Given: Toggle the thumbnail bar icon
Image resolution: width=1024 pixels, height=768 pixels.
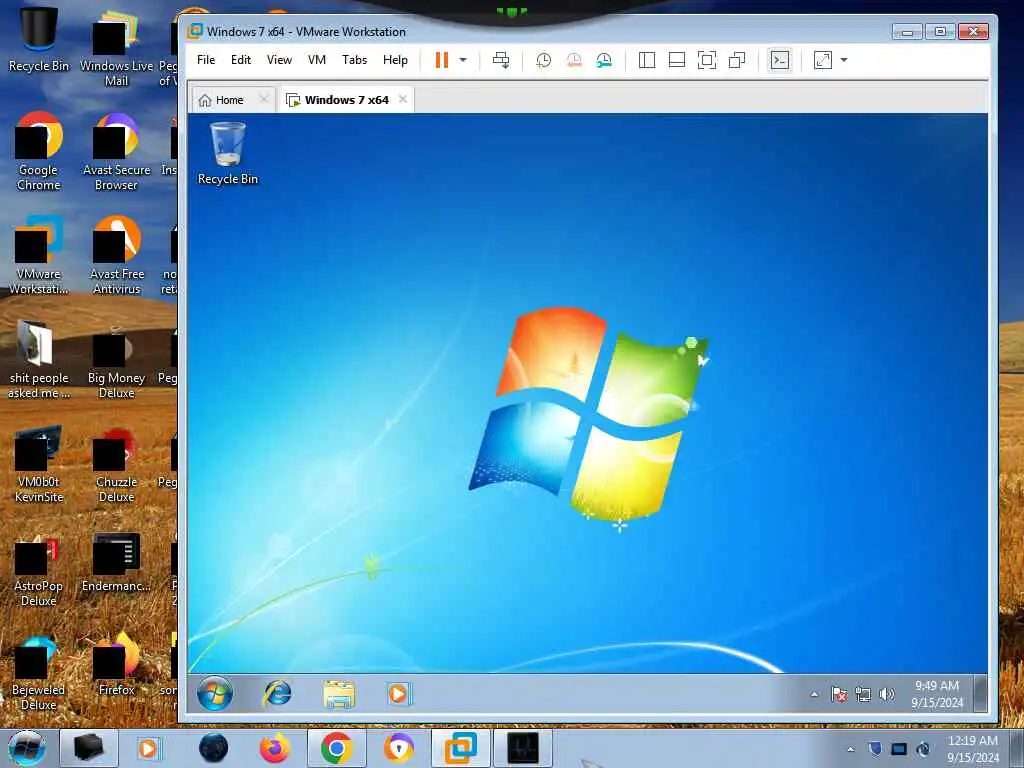Looking at the screenshot, I should click(677, 60).
